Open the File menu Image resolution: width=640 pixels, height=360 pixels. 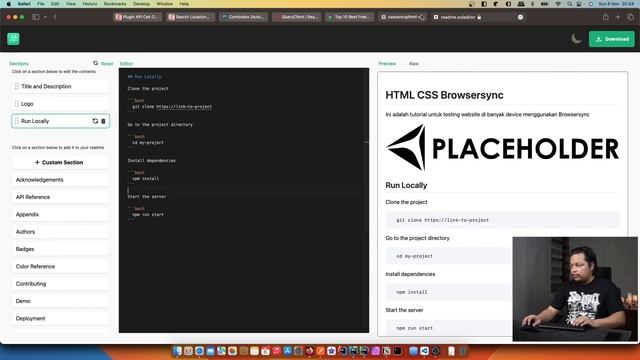41,4
